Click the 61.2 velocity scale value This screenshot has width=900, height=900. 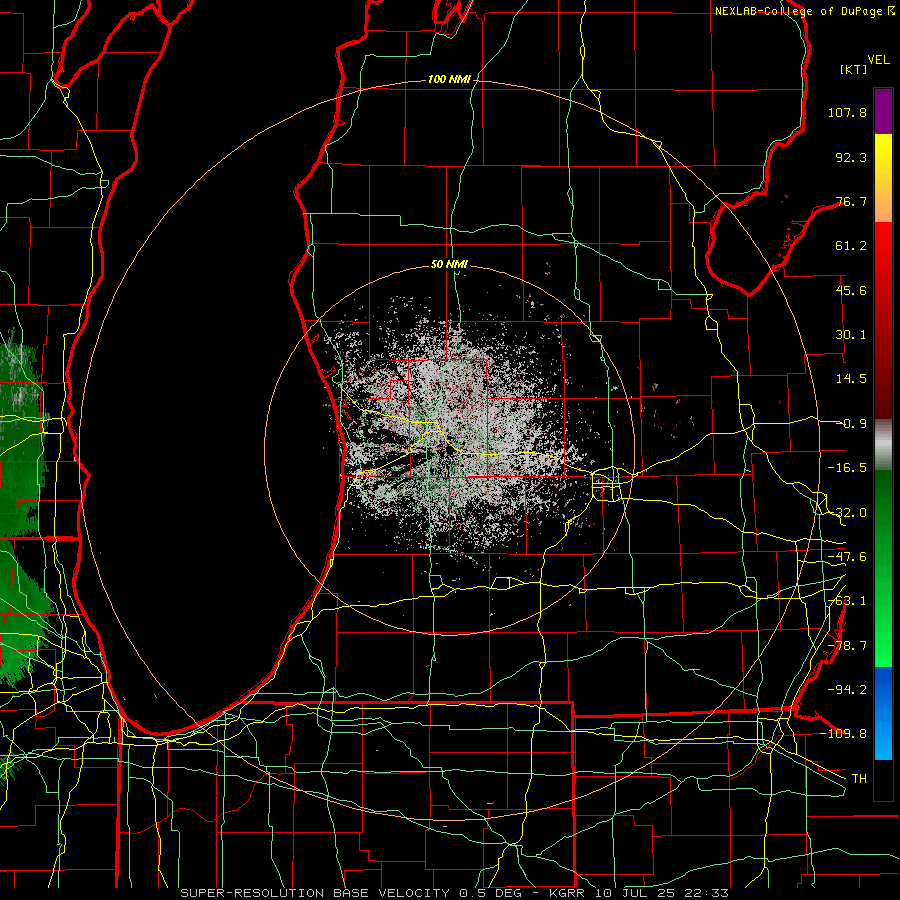pyautogui.click(x=851, y=246)
